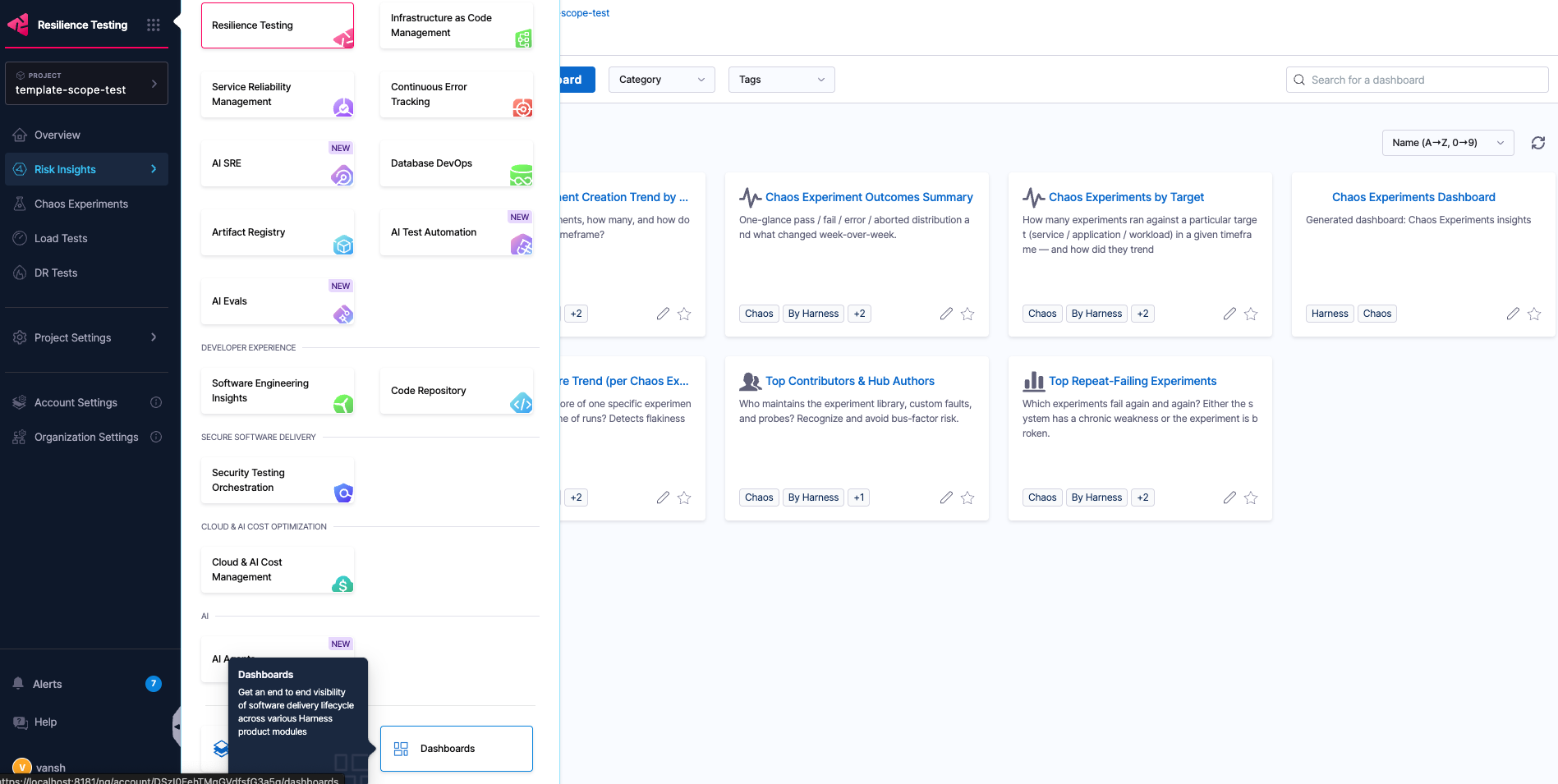Click the Harness tag on Chaos Experiments Dashboard
The image size is (1558, 784).
(1330, 314)
